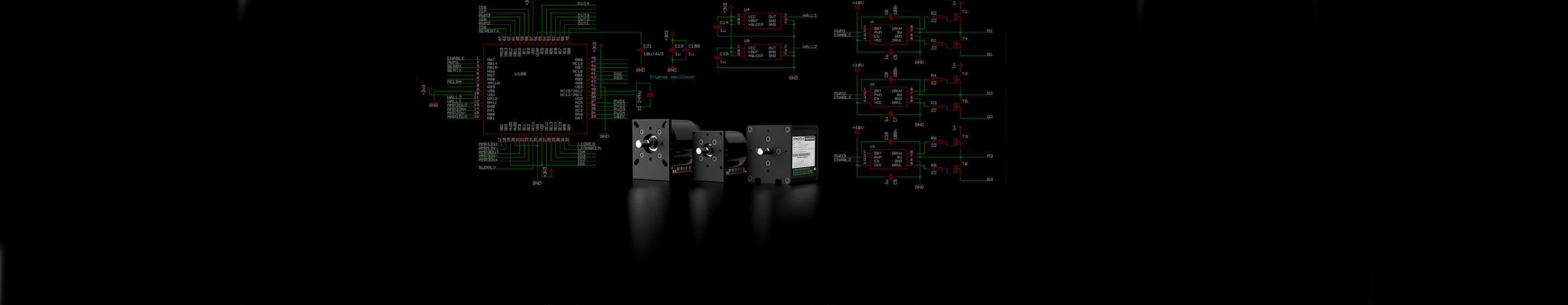Click the SUPPLY net label
The height and width of the screenshot is (305, 1568).
point(487,167)
